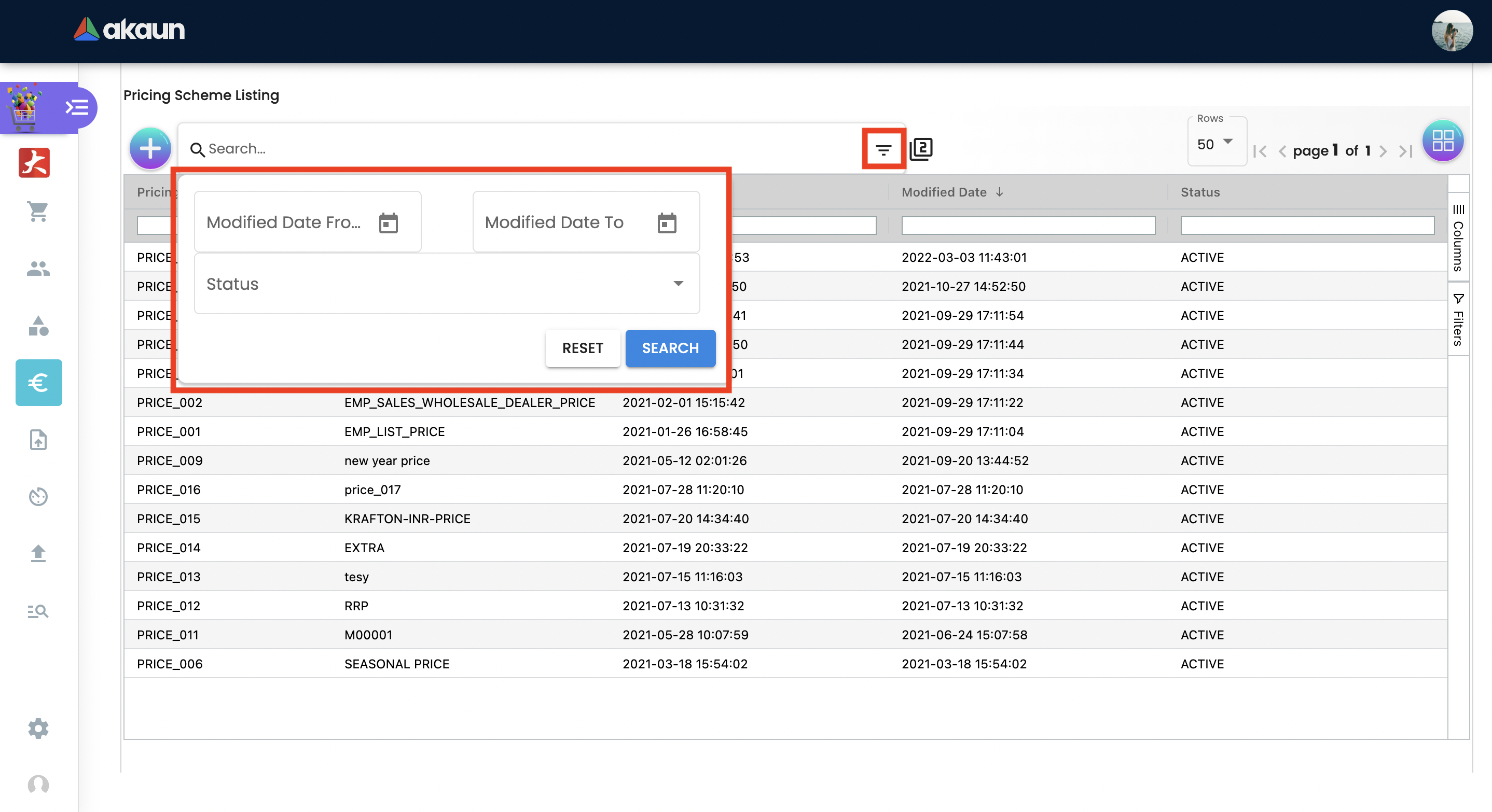Image resolution: width=1492 pixels, height=812 pixels.
Task: Open the Columns side tab
Action: [x=1458, y=238]
